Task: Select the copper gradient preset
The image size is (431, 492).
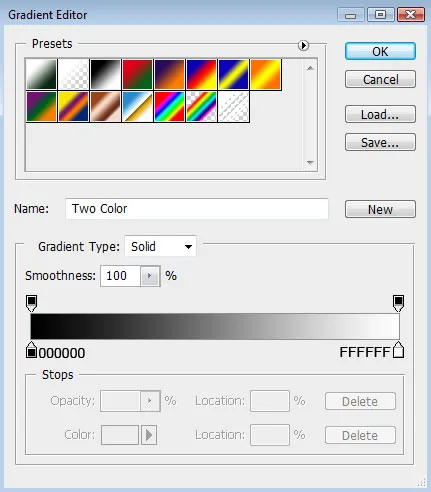Action: pos(105,107)
